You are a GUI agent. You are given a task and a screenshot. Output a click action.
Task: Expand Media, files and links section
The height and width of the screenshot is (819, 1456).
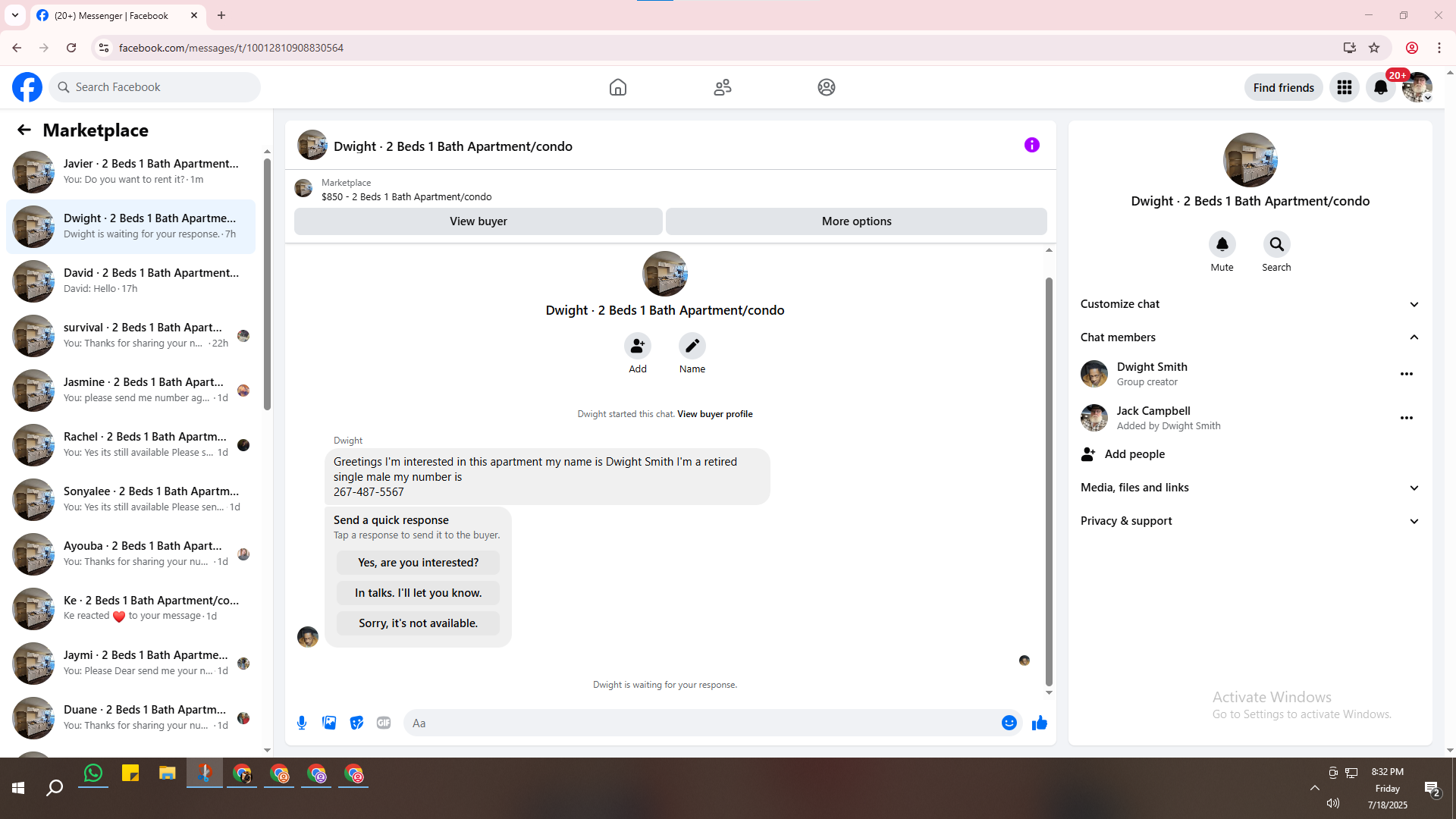[1414, 488]
